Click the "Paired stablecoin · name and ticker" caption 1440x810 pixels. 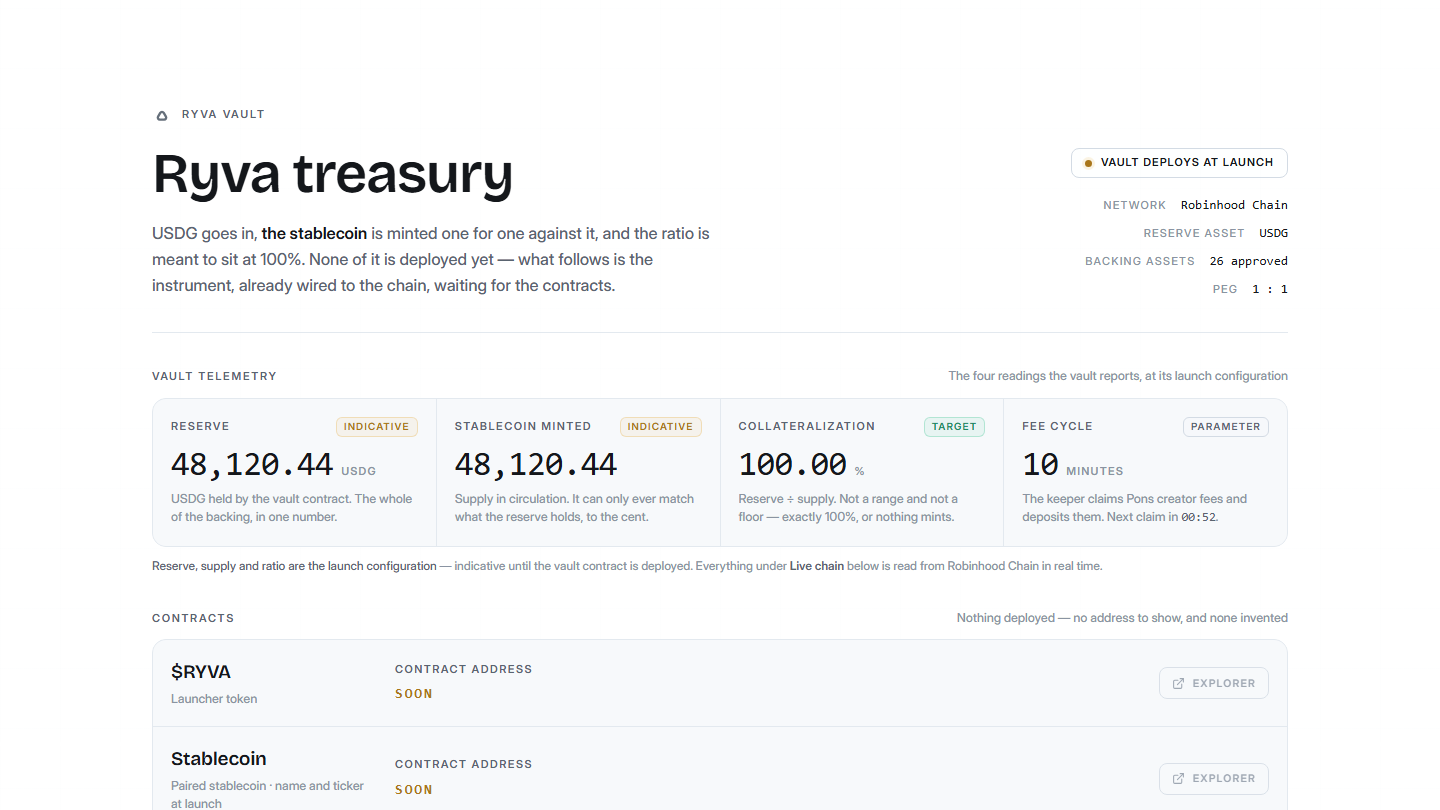(x=268, y=795)
